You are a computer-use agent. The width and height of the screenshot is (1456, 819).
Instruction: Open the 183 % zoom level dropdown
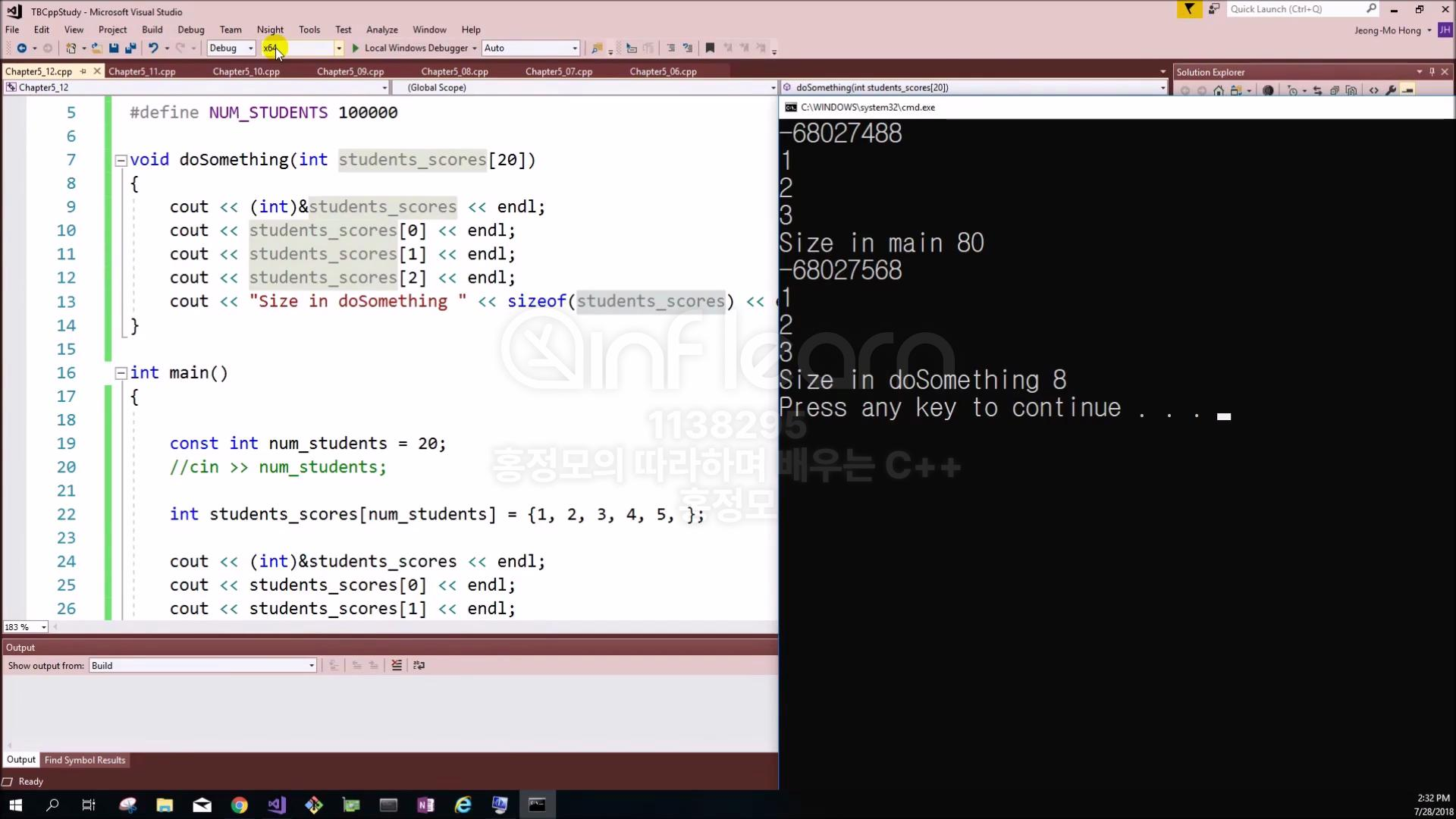point(43,627)
